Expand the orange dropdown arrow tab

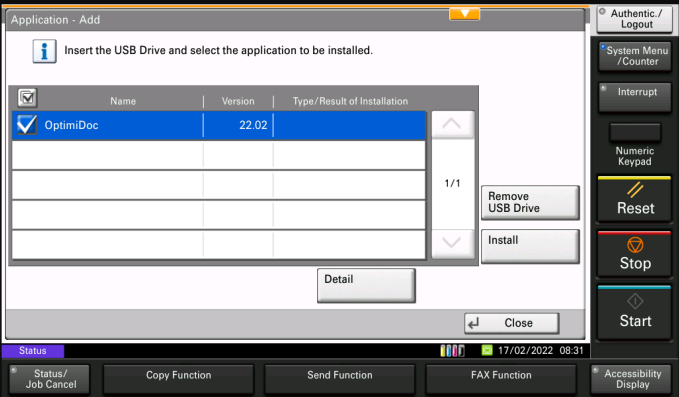click(464, 14)
